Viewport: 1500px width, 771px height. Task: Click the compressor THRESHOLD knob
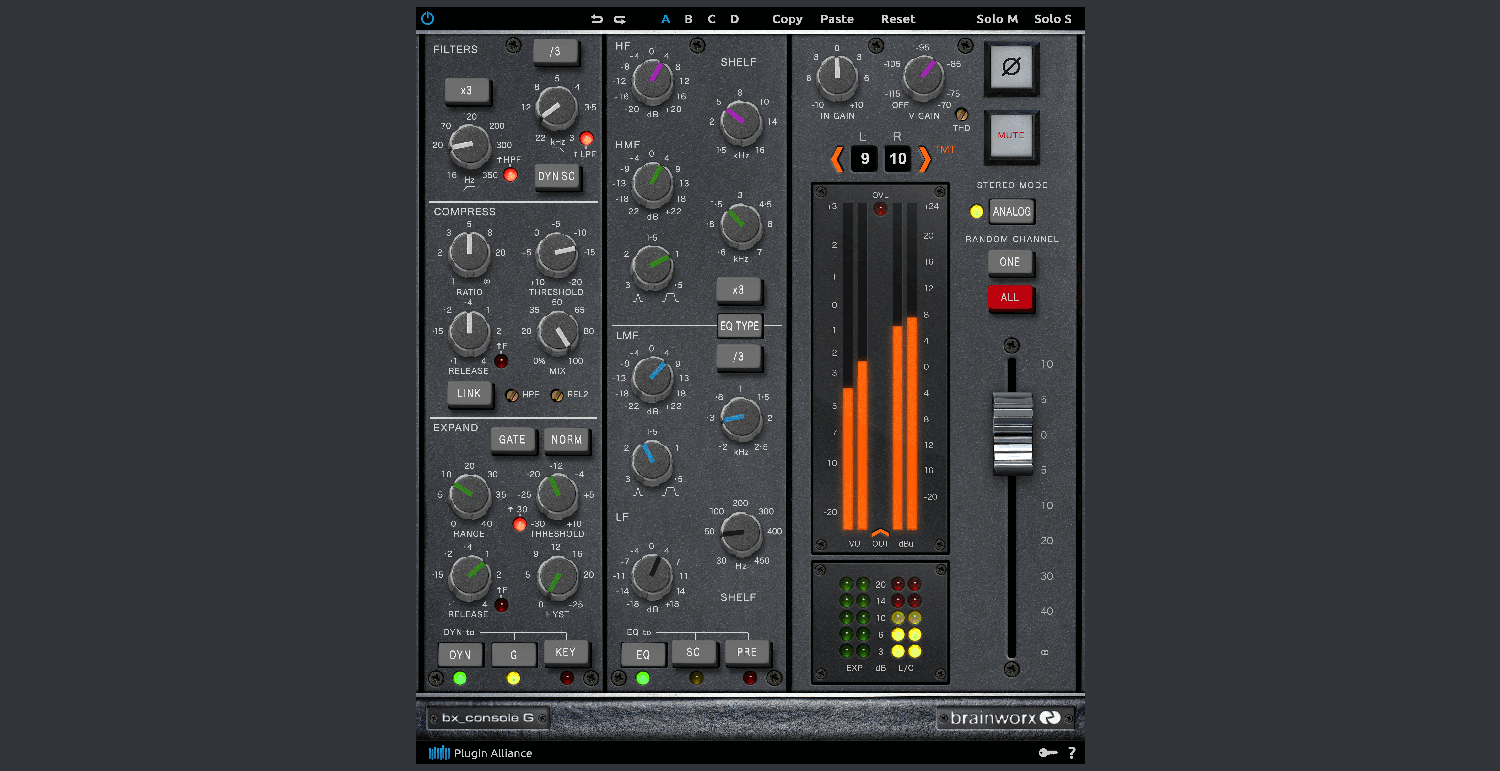557,254
